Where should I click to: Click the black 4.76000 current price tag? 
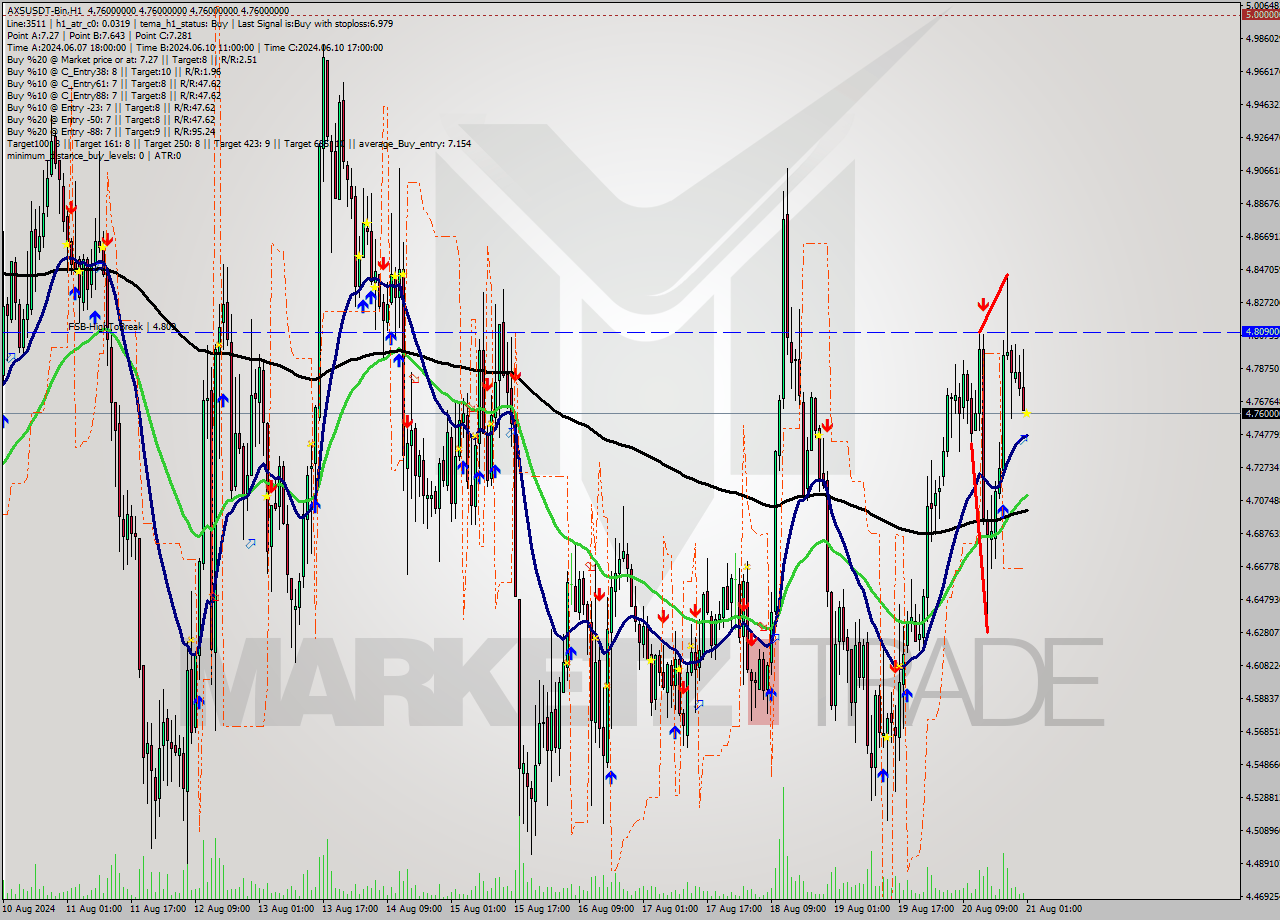click(x=1260, y=413)
